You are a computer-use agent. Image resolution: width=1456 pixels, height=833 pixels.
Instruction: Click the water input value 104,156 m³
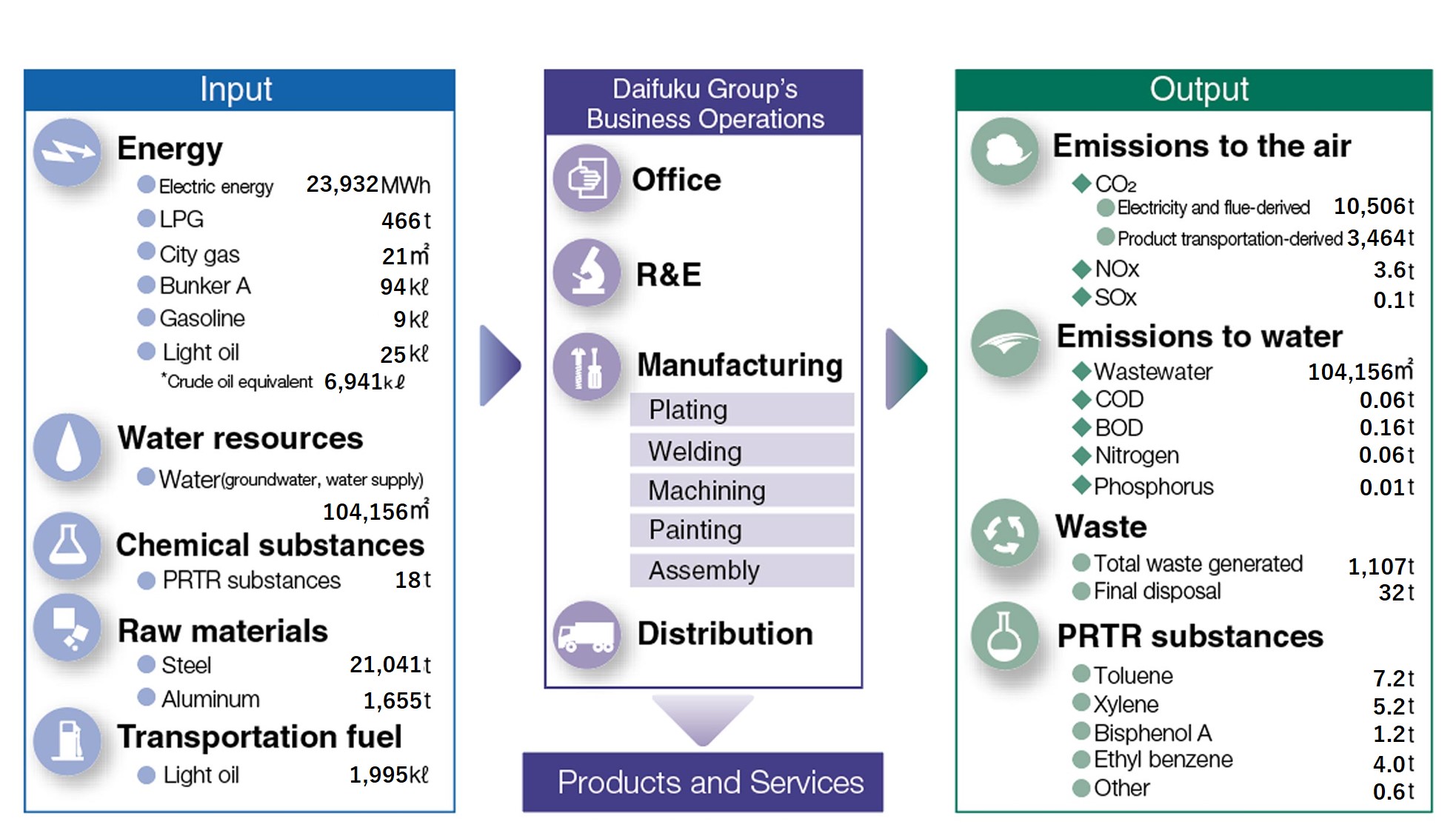click(x=376, y=510)
